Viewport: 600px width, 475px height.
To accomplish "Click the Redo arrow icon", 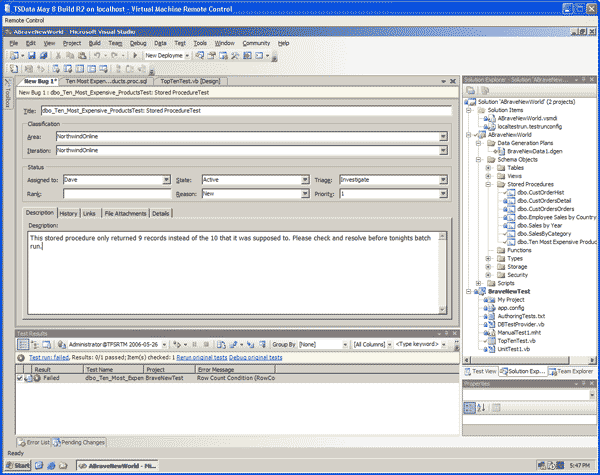I will click(114, 55).
